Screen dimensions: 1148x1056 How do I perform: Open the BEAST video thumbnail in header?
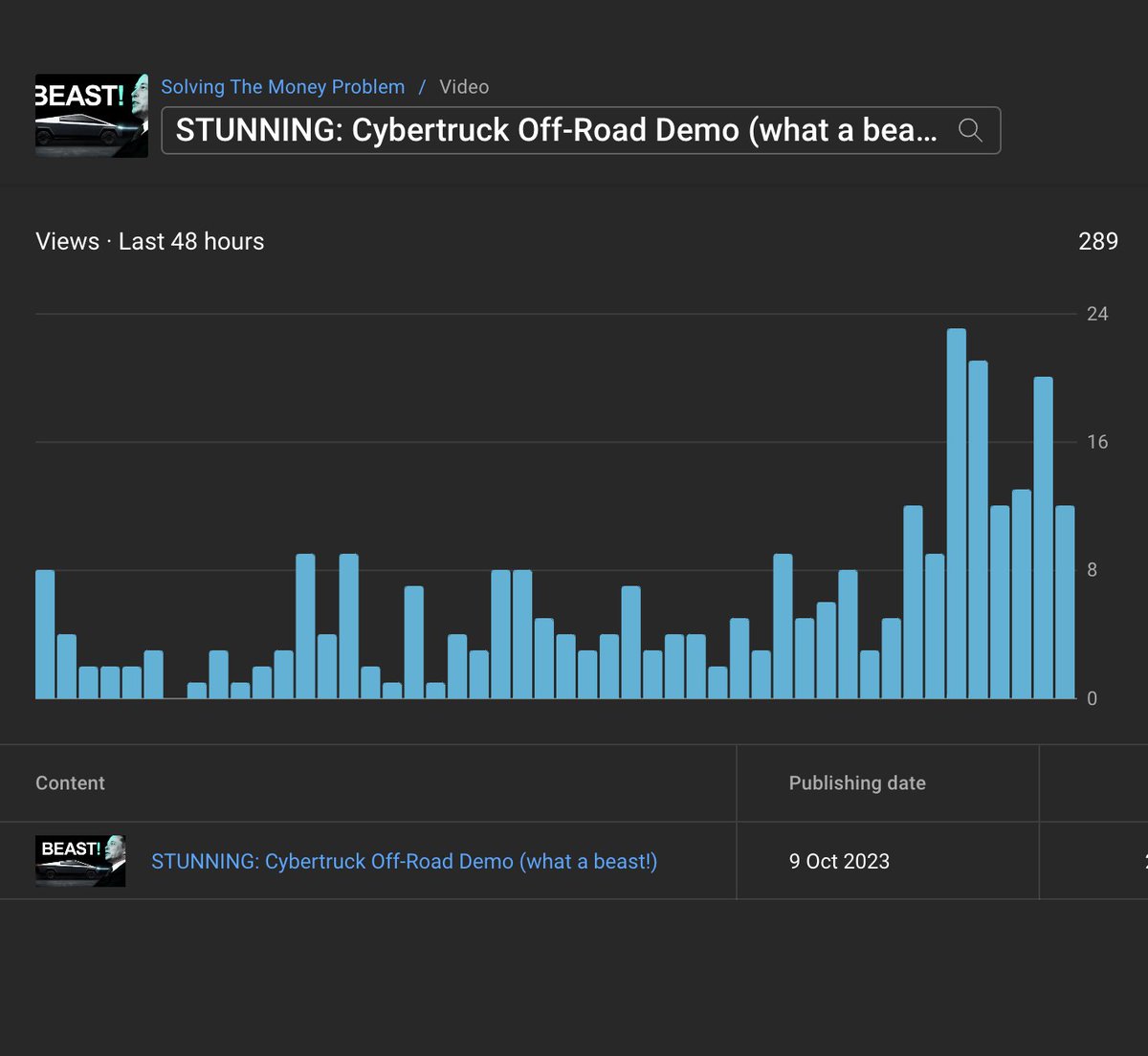click(x=92, y=116)
